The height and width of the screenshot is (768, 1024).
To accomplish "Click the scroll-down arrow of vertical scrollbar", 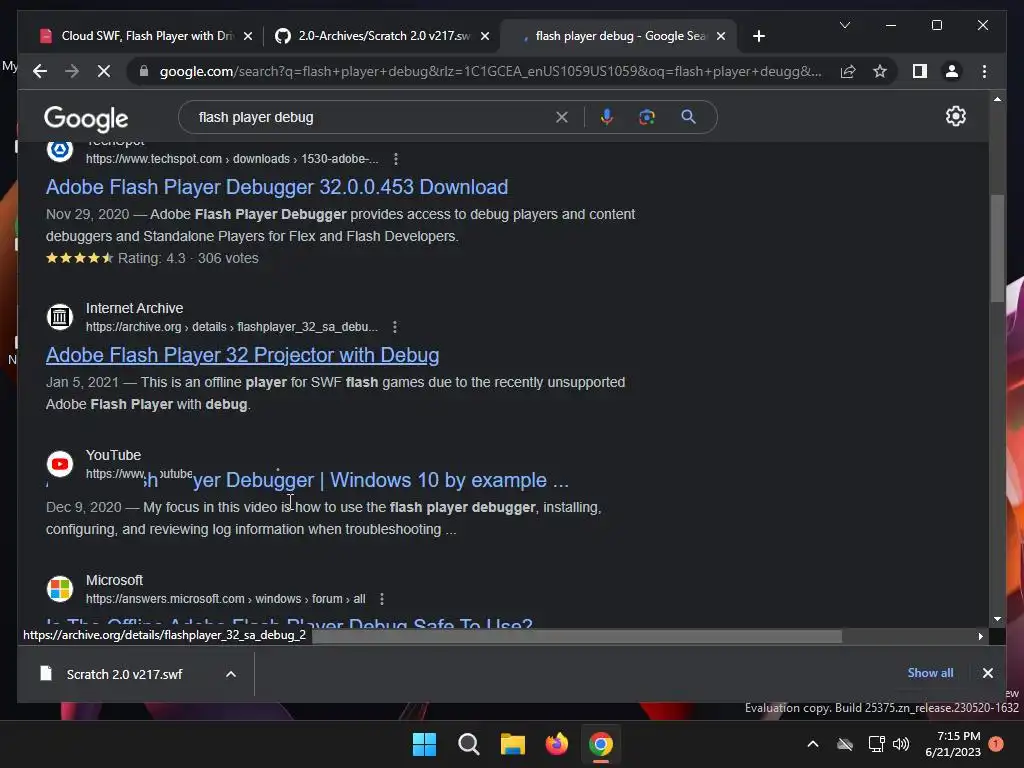I will [x=997, y=619].
